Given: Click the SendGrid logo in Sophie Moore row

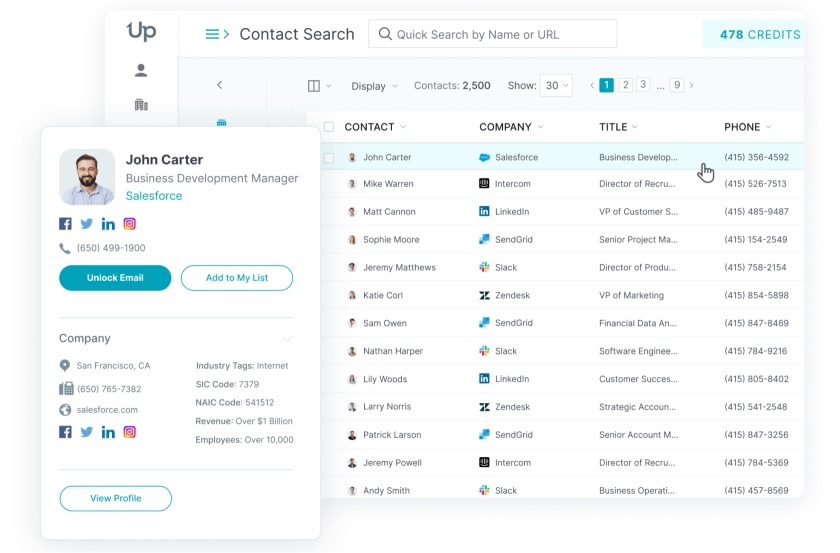Looking at the screenshot, I should point(484,239).
